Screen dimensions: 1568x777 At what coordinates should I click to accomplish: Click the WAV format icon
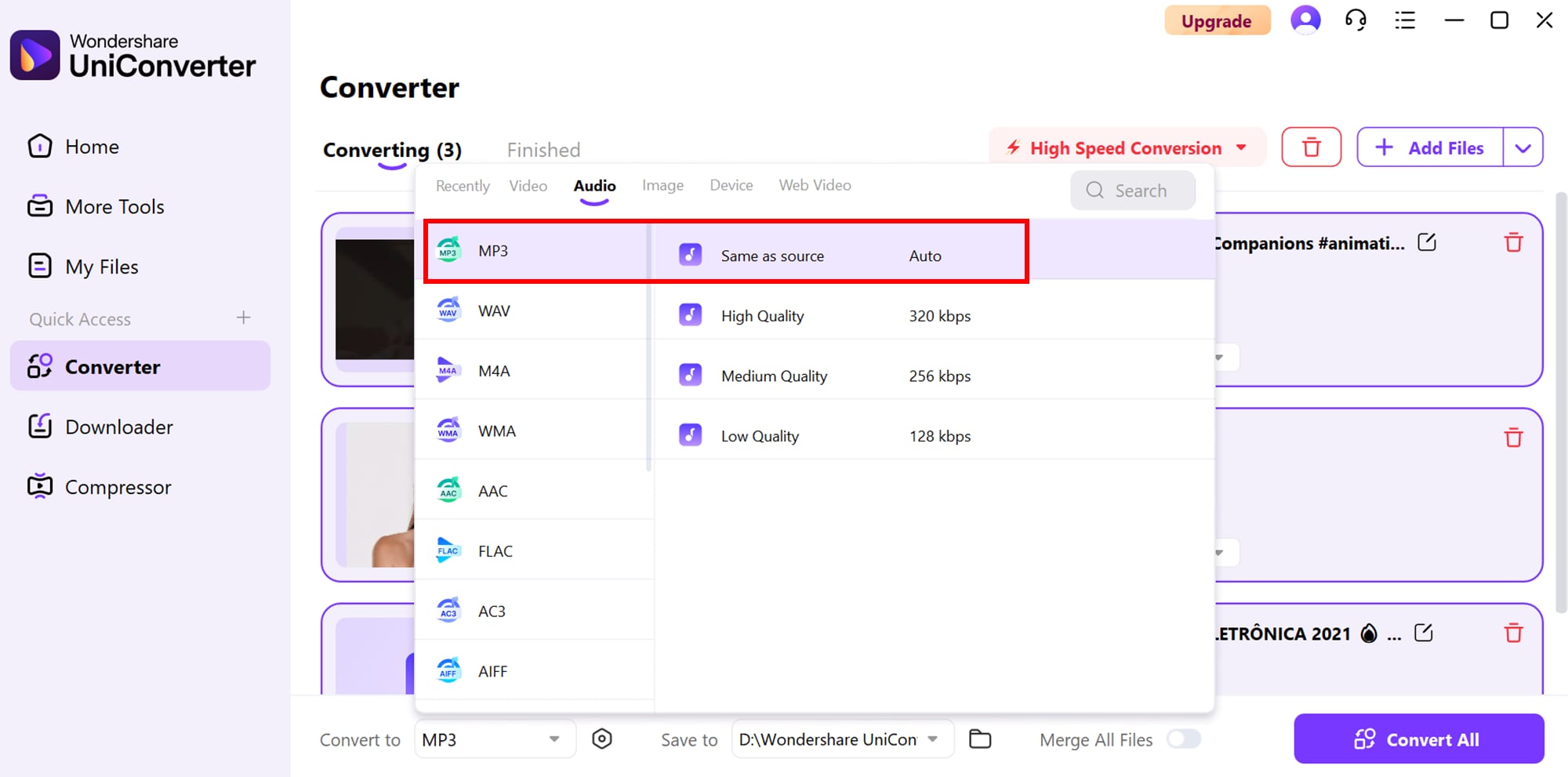point(448,310)
